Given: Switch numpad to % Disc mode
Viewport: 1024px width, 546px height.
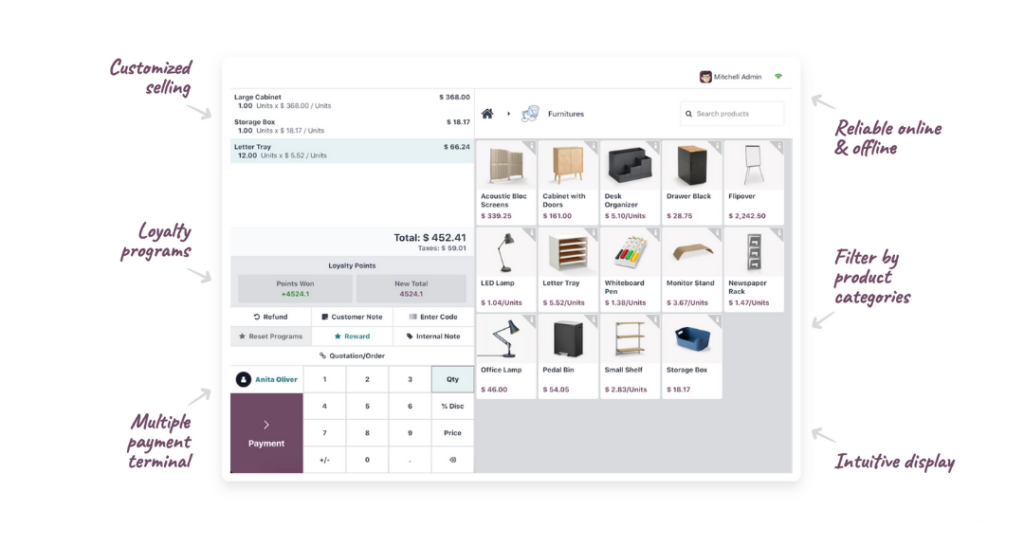Looking at the screenshot, I should point(453,406).
